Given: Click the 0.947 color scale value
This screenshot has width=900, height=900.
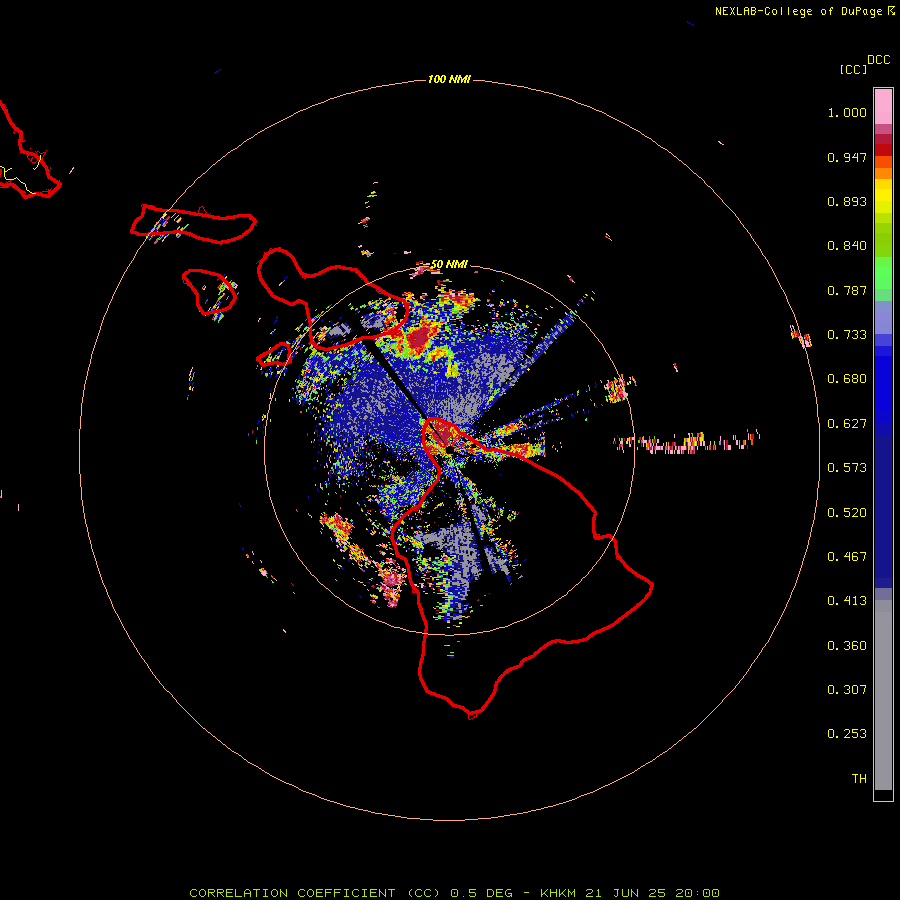Looking at the screenshot, I should coord(847,157).
